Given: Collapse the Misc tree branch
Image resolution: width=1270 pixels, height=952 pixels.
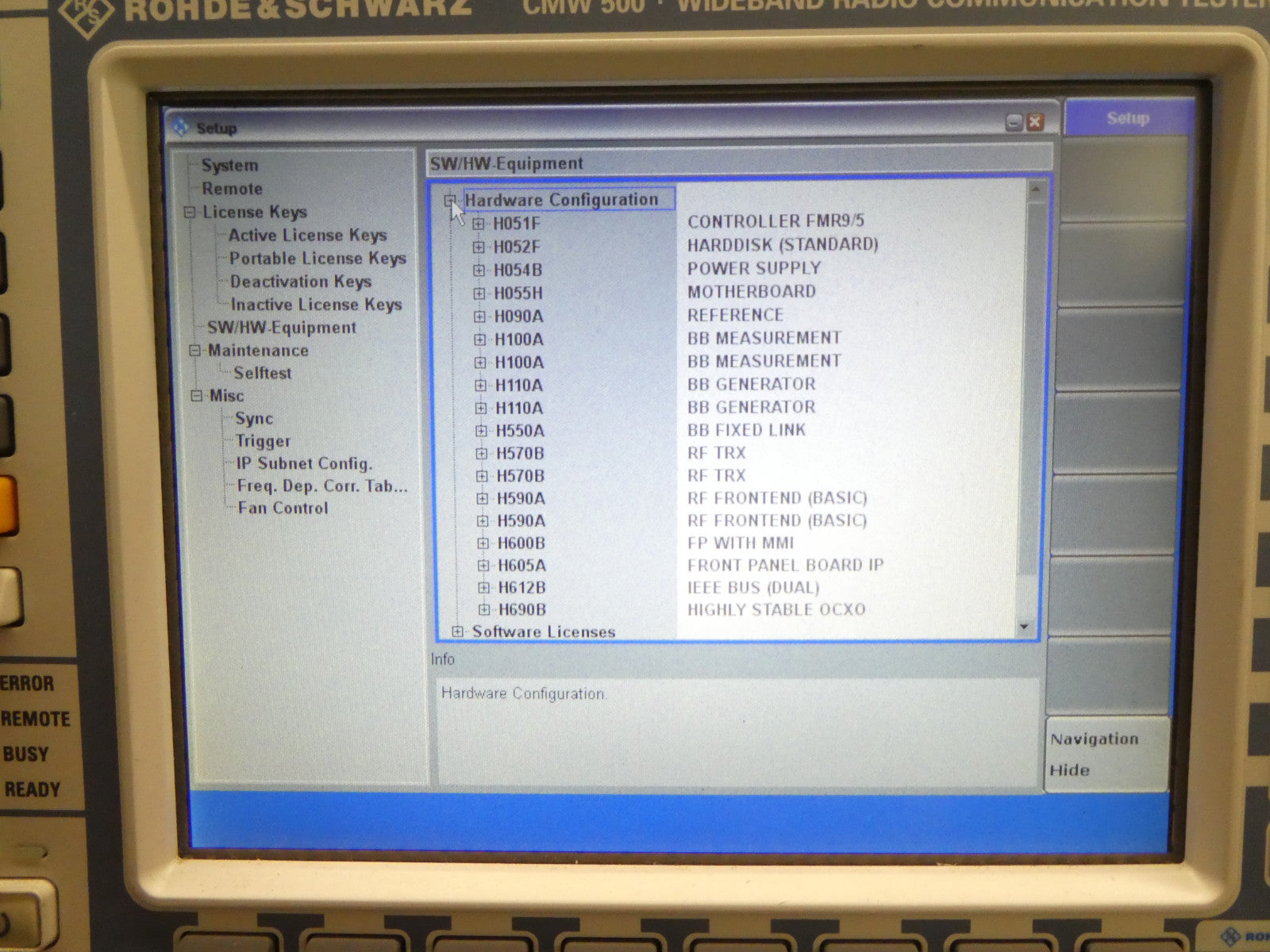Looking at the screenshot, I should [197, 396].
